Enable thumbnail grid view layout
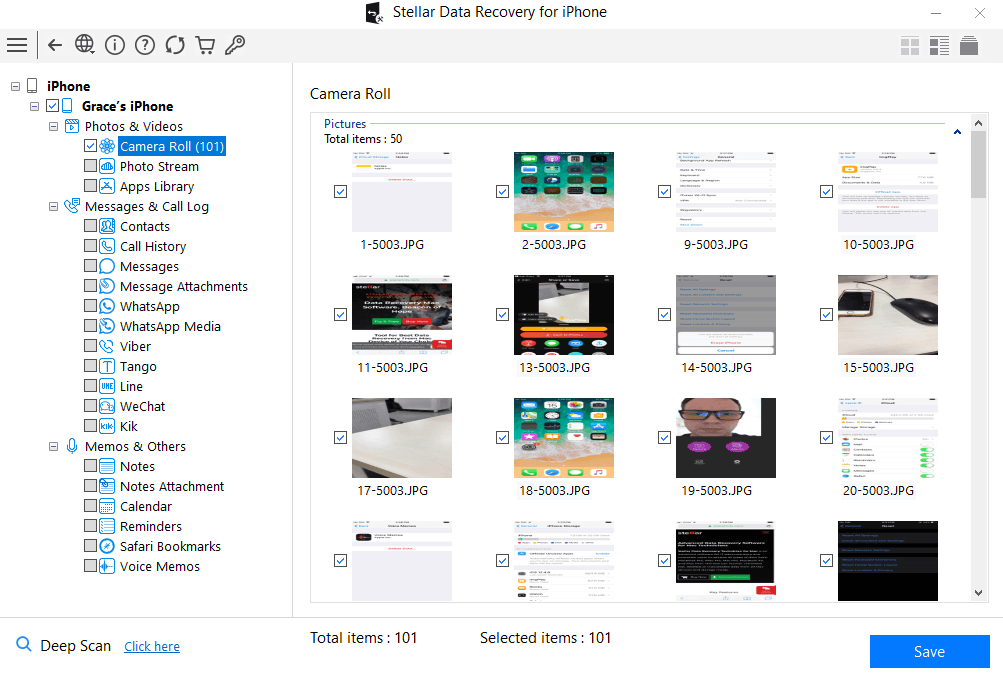Image resolution: width=1003 pixels, height=683 pixels. point(909,46)
